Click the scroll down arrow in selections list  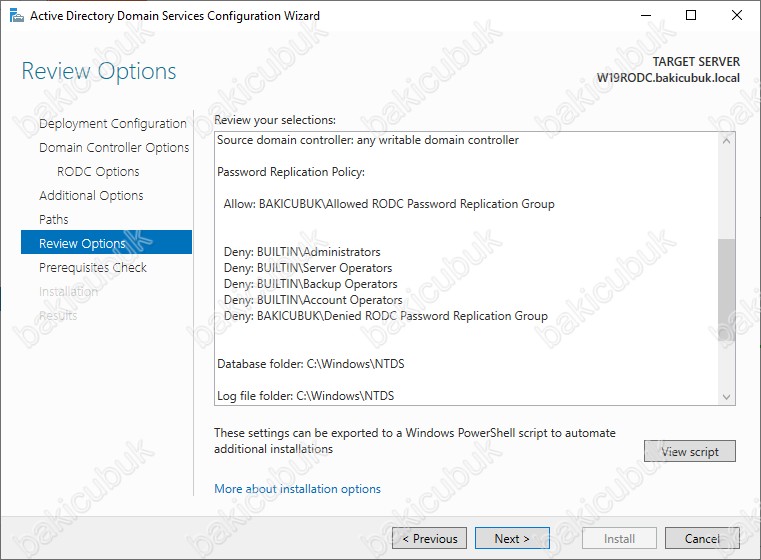[727, 397]
